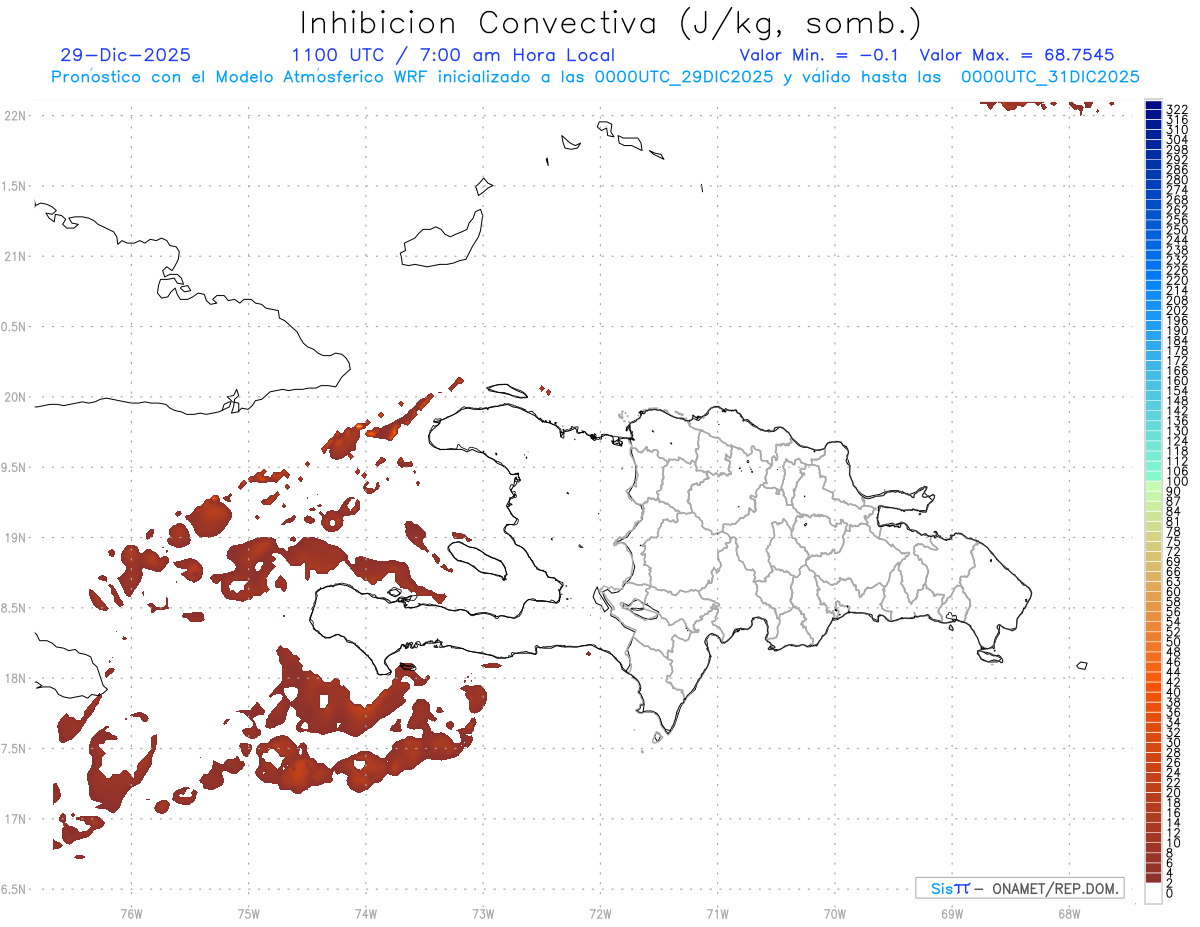Click the "74W" longitude label
Viewport: 1200px width, 927px height.
pyautogui.click(x=365, y=913)
